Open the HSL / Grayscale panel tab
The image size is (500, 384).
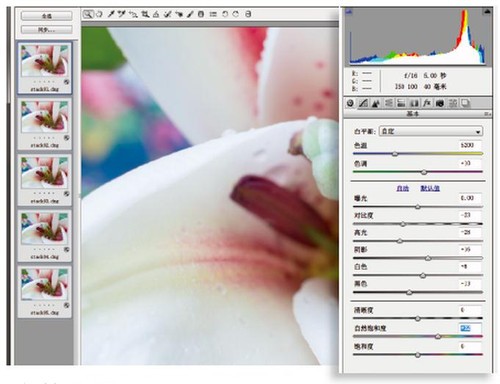(388, 103)
